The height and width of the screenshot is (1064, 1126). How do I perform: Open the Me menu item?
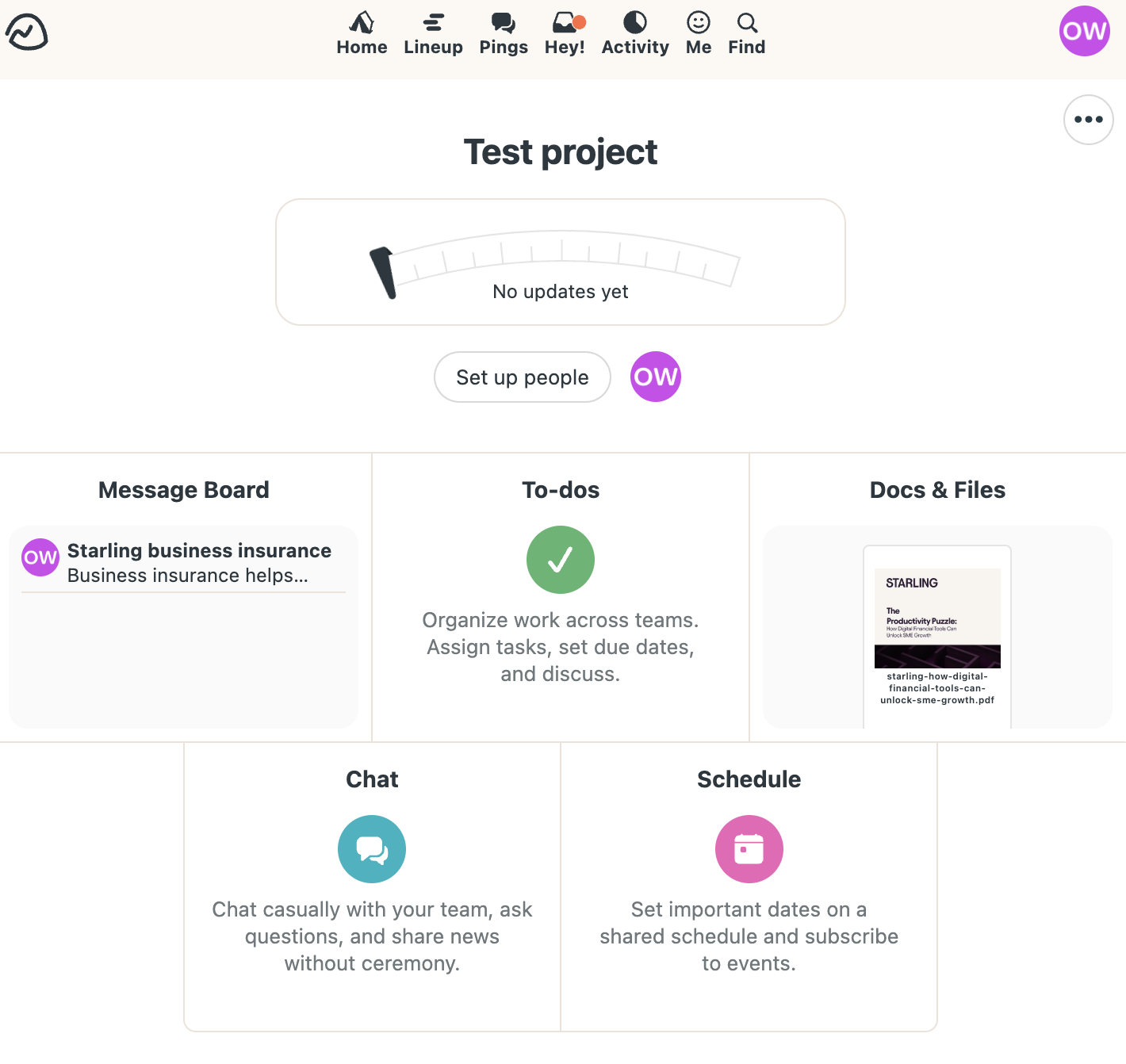(697, 32)
